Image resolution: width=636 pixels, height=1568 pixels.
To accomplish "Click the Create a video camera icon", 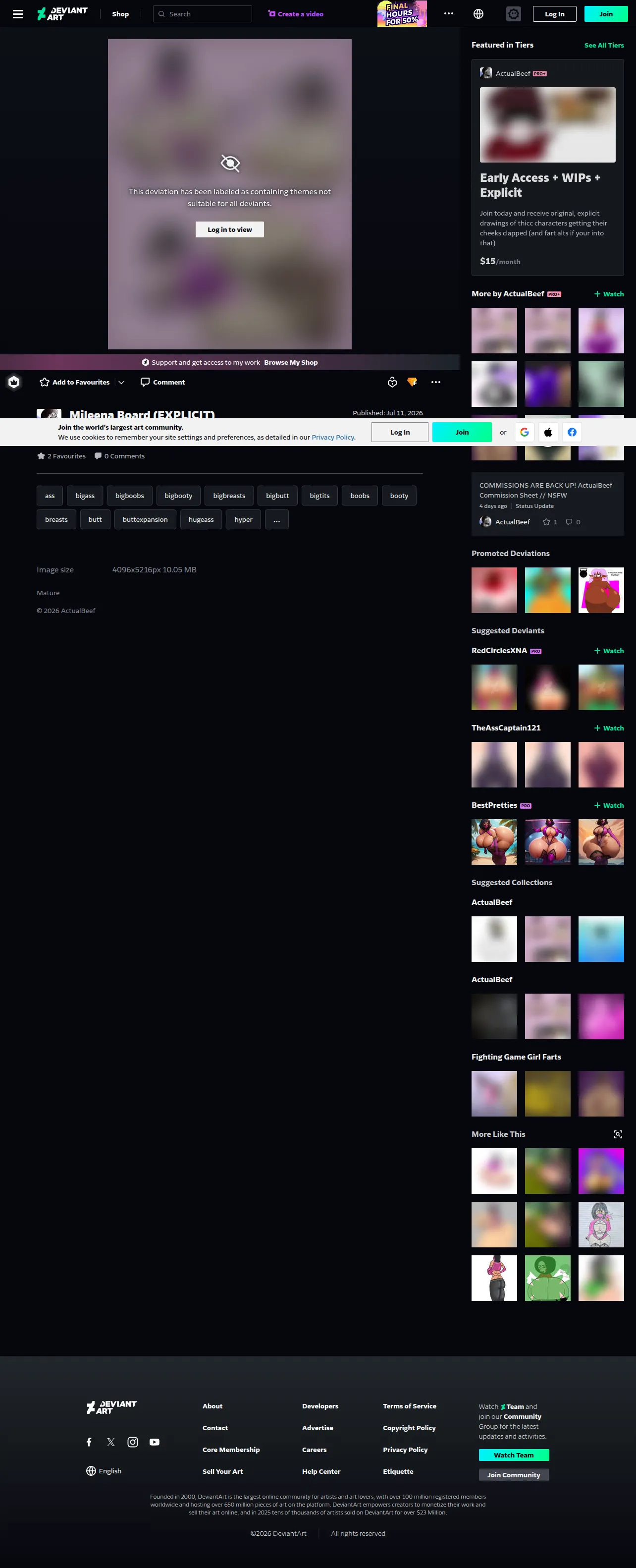I will 272,13.
